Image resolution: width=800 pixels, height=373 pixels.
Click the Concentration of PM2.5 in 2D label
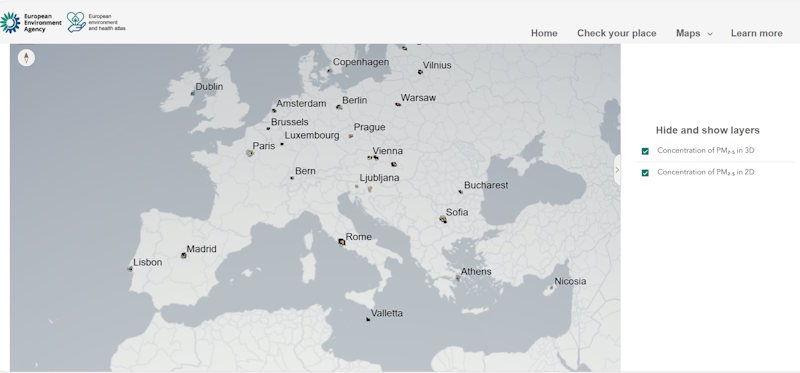tap(706, 172)
